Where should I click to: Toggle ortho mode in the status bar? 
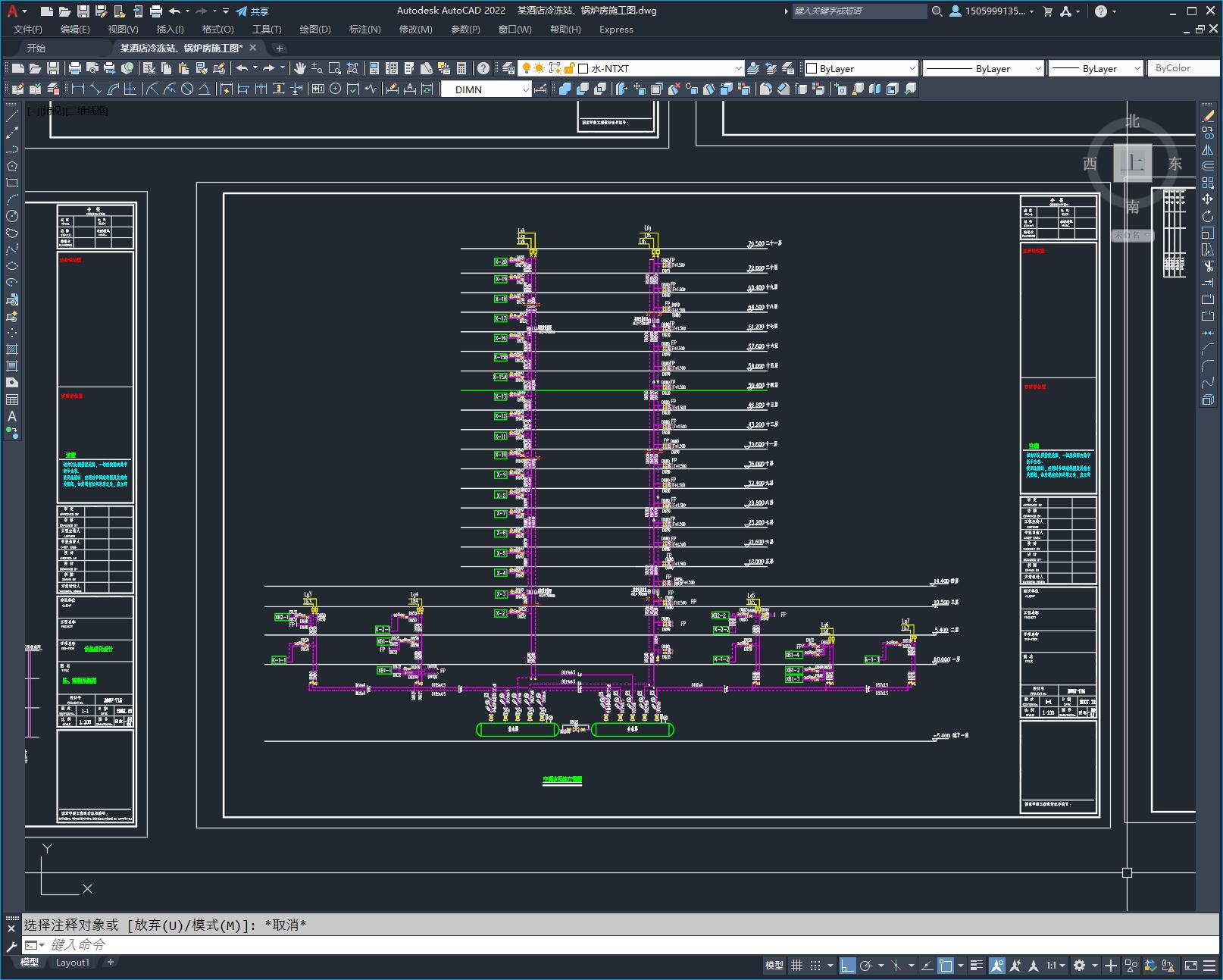848,965
